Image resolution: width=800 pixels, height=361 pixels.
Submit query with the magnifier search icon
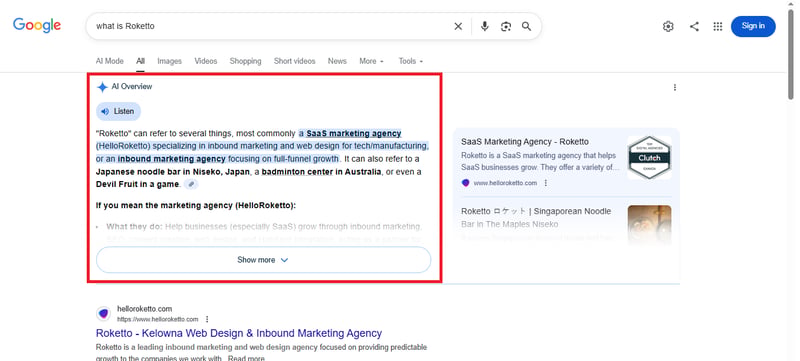[x=527, y=27]
